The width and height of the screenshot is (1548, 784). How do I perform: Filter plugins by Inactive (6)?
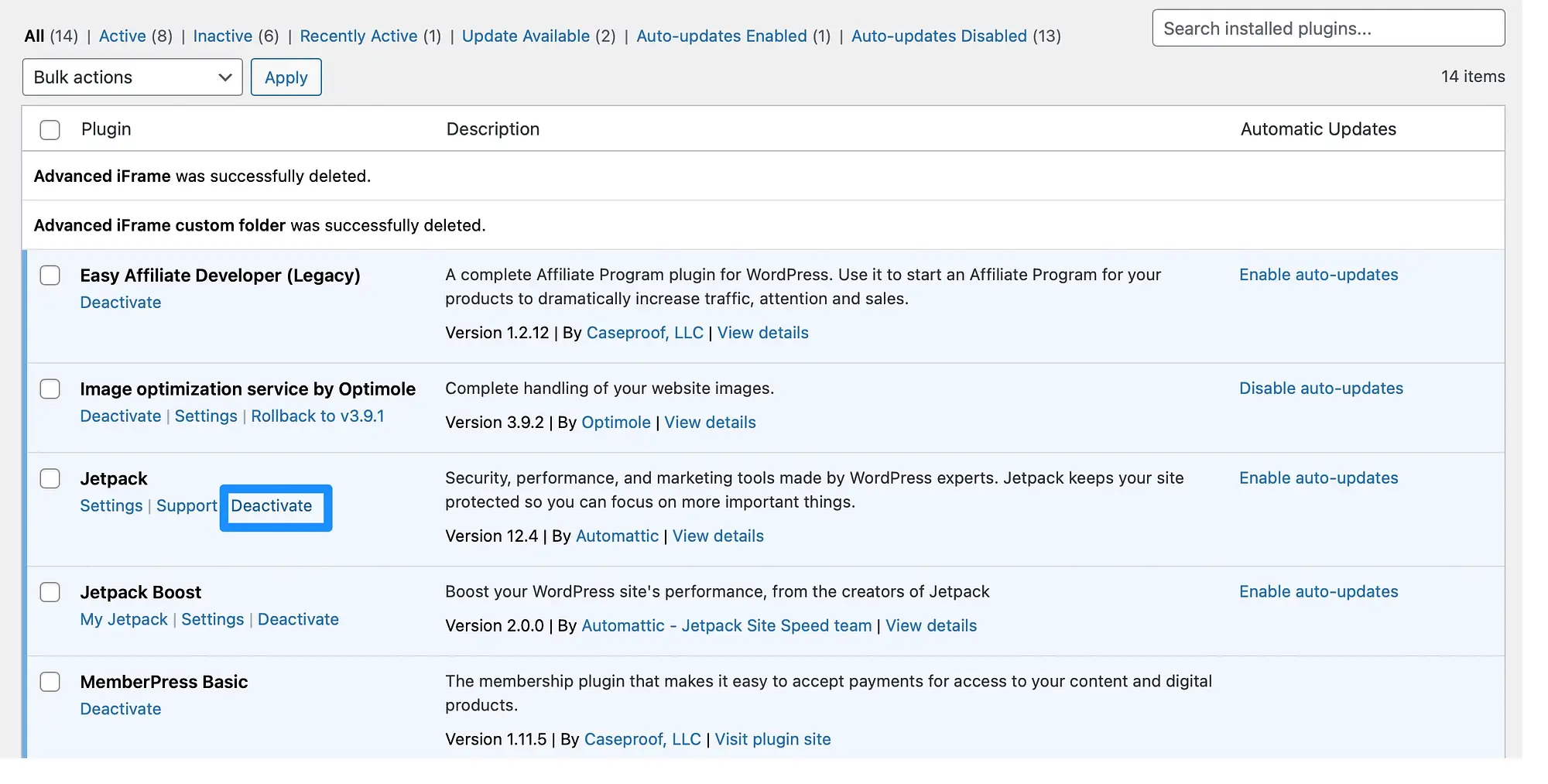coord(236,36)
